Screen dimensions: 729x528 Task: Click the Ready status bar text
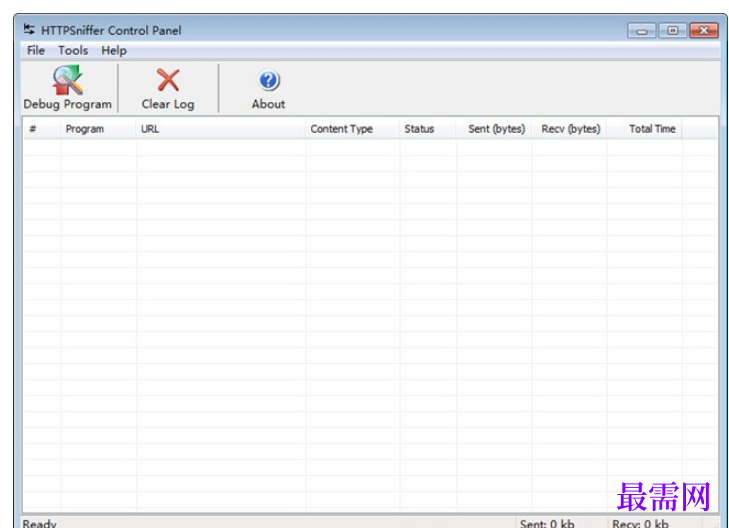click(x=40, y=523)
